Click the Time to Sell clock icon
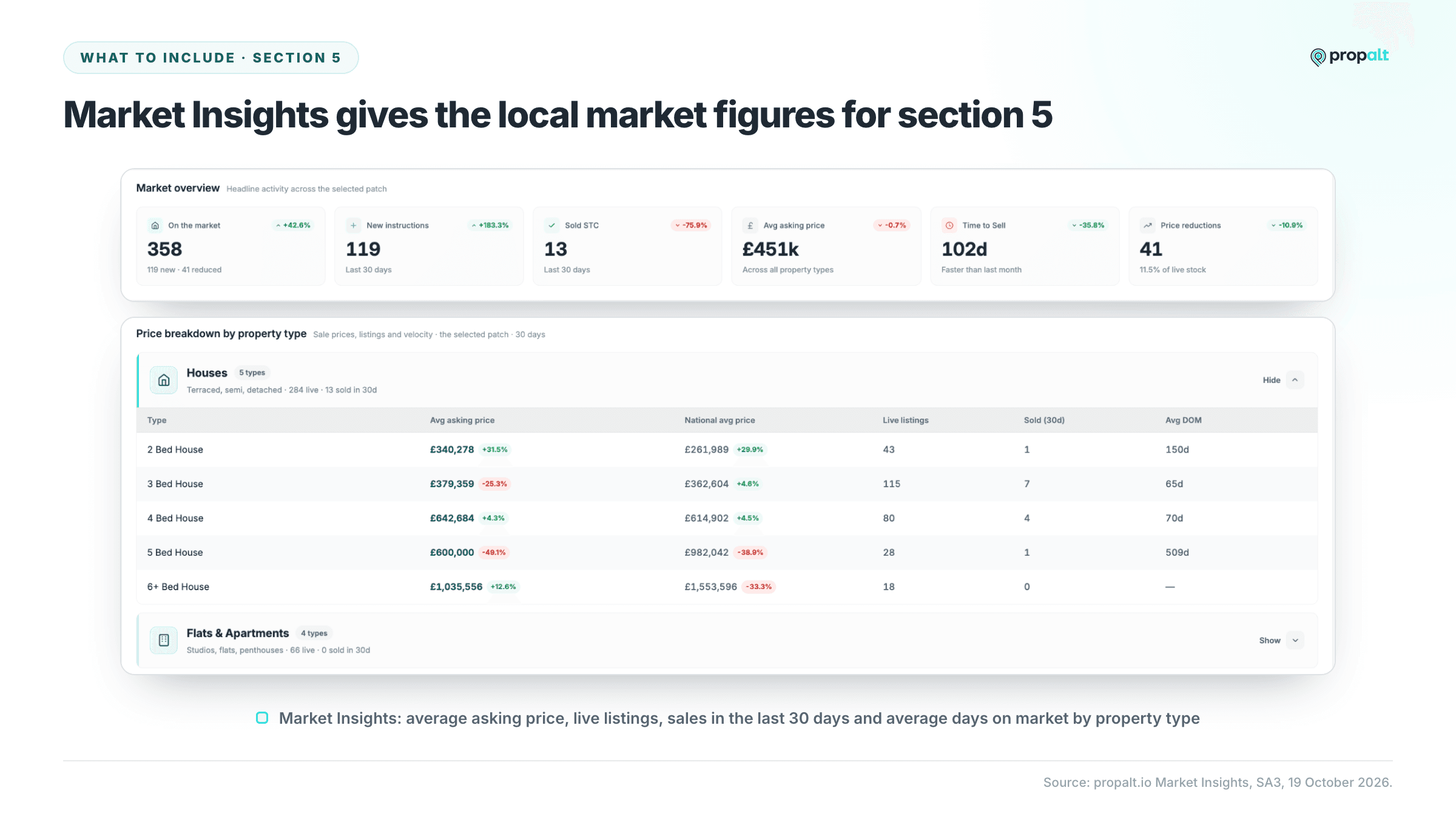 point(949,225)
